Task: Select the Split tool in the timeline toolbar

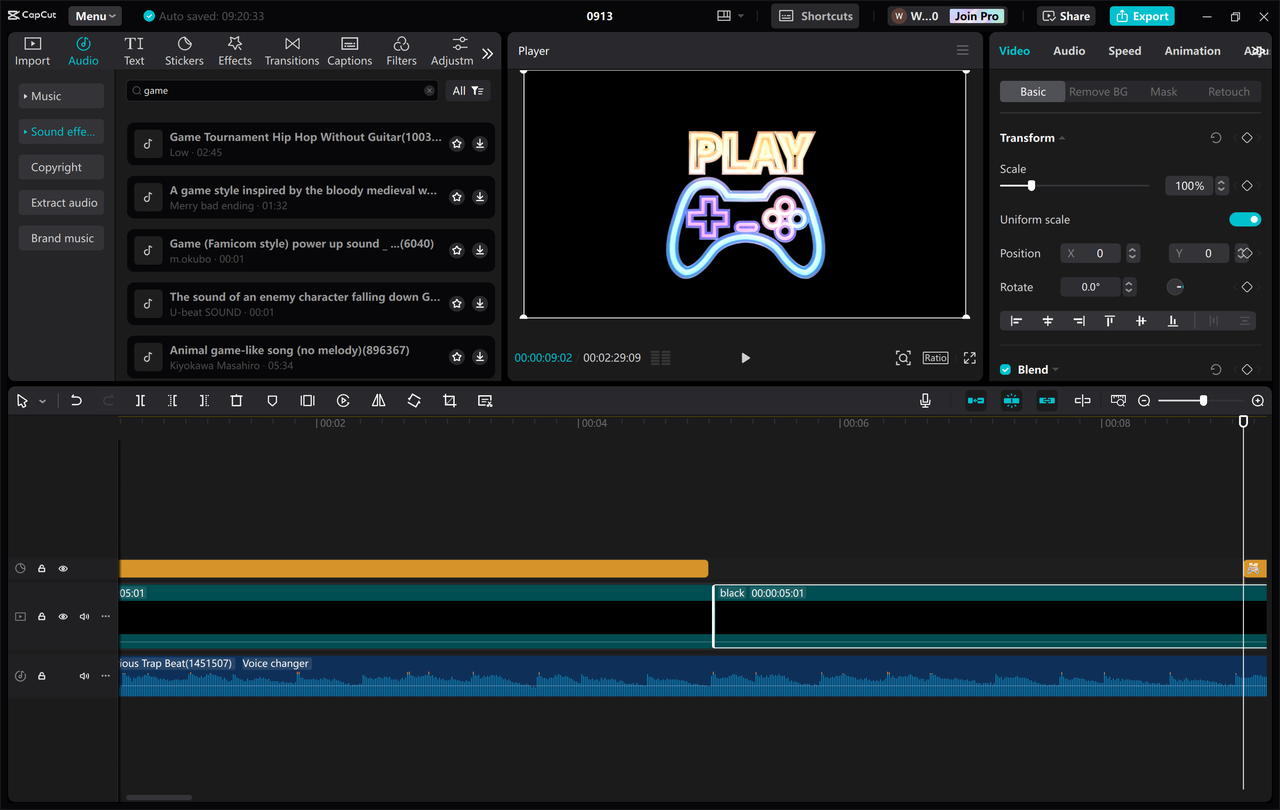Action: tap(140, 400)
